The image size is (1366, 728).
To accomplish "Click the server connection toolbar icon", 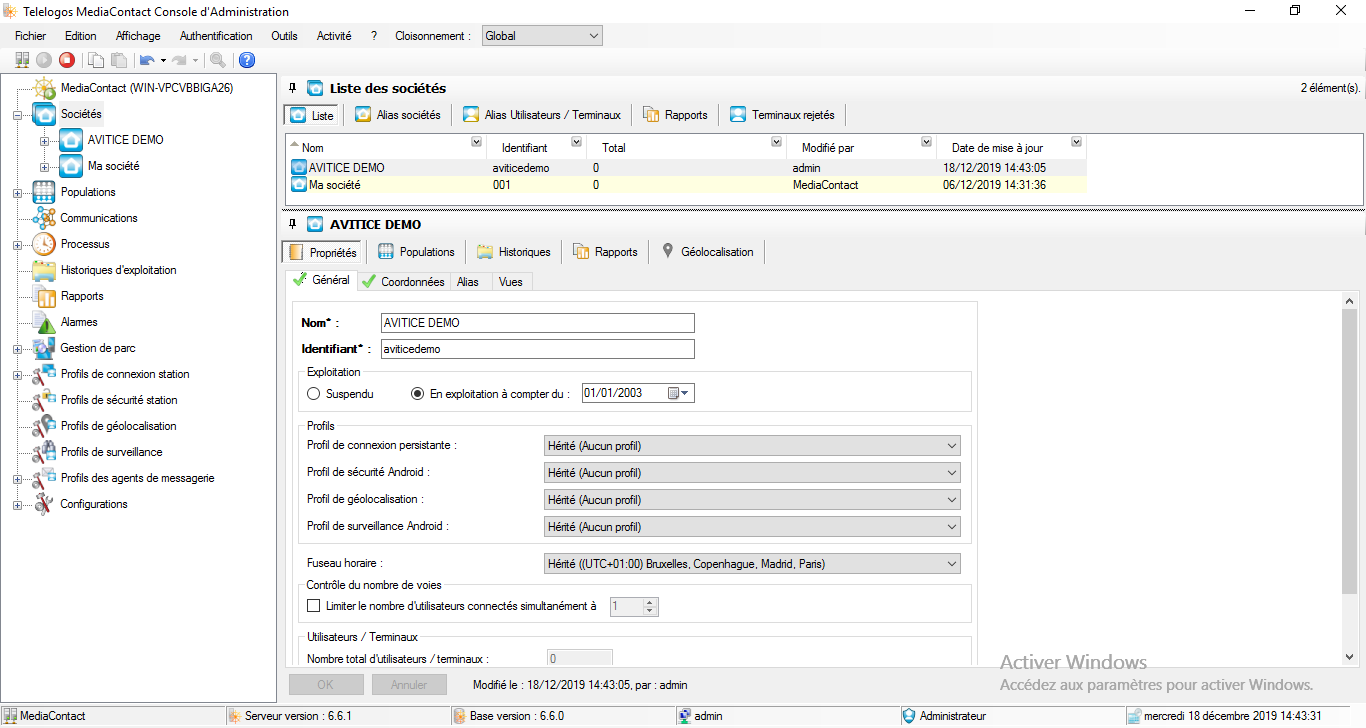I will 22,60.
